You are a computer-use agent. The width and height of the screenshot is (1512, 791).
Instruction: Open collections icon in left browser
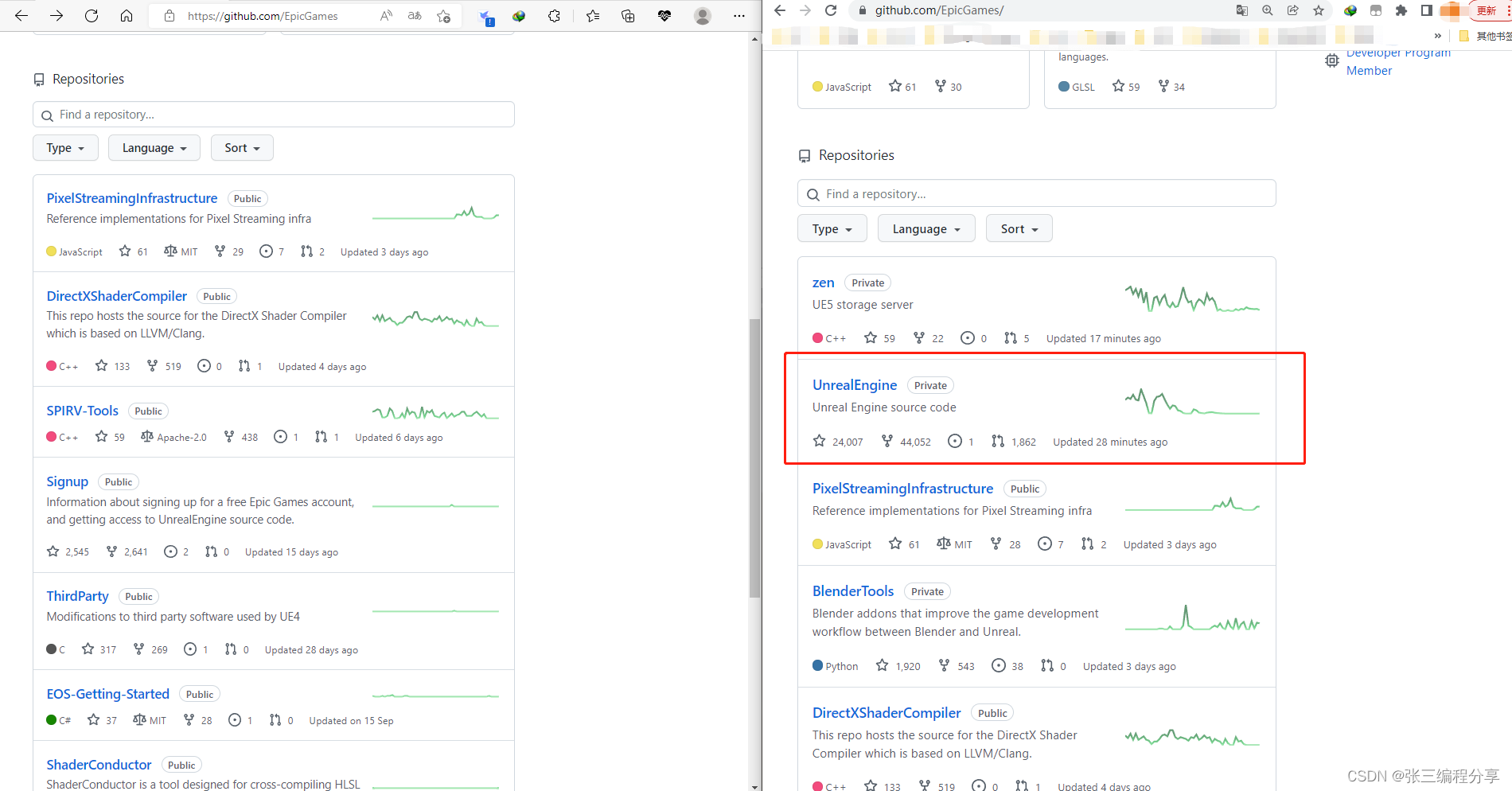pyautogui.click(x=628, y=16)
